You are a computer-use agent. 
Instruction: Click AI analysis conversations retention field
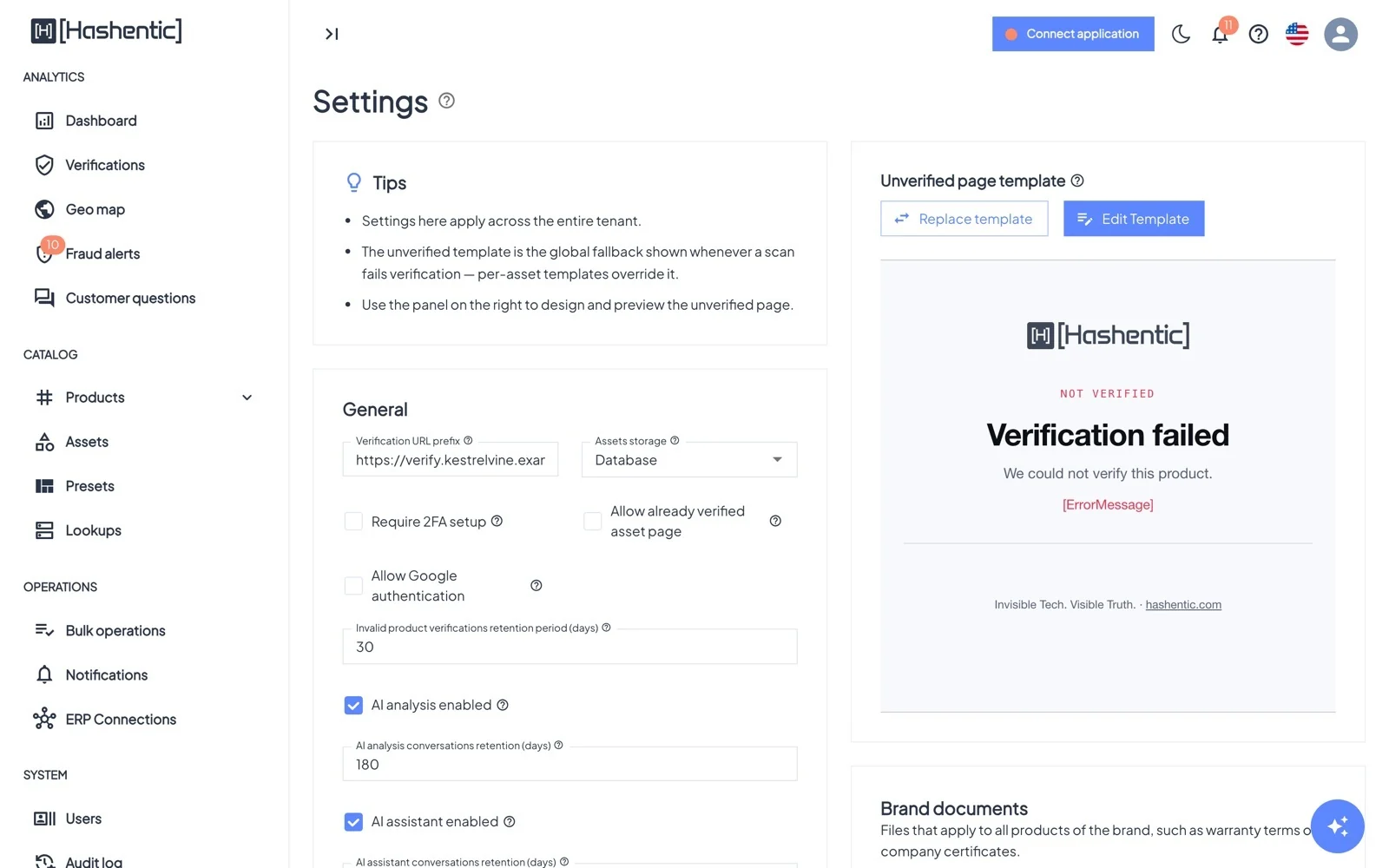tap(569, 764)
